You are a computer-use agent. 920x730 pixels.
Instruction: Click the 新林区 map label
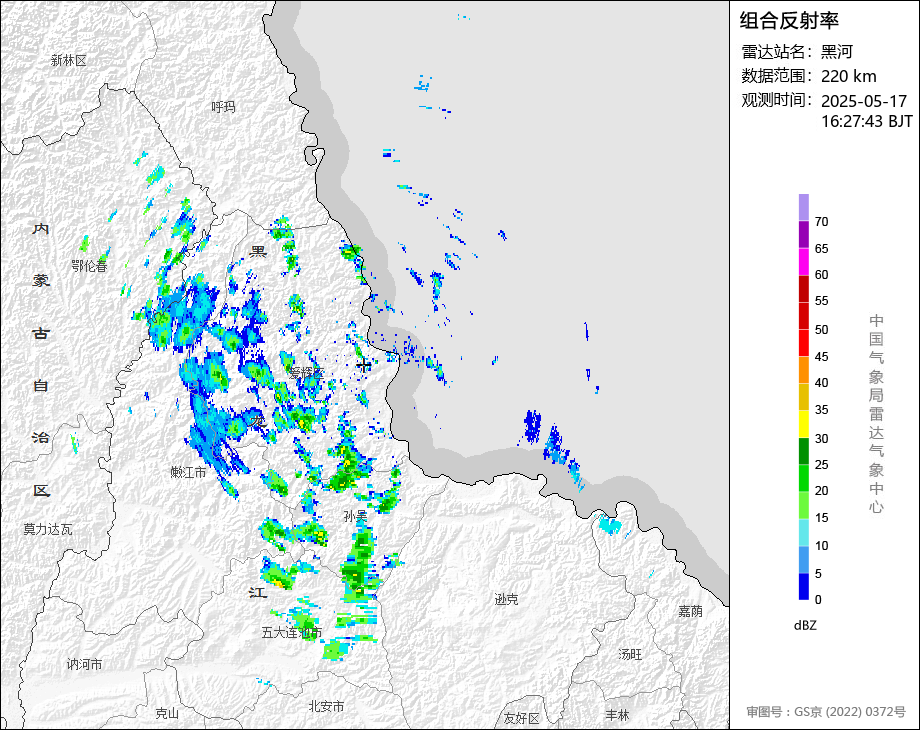(69, 60)
